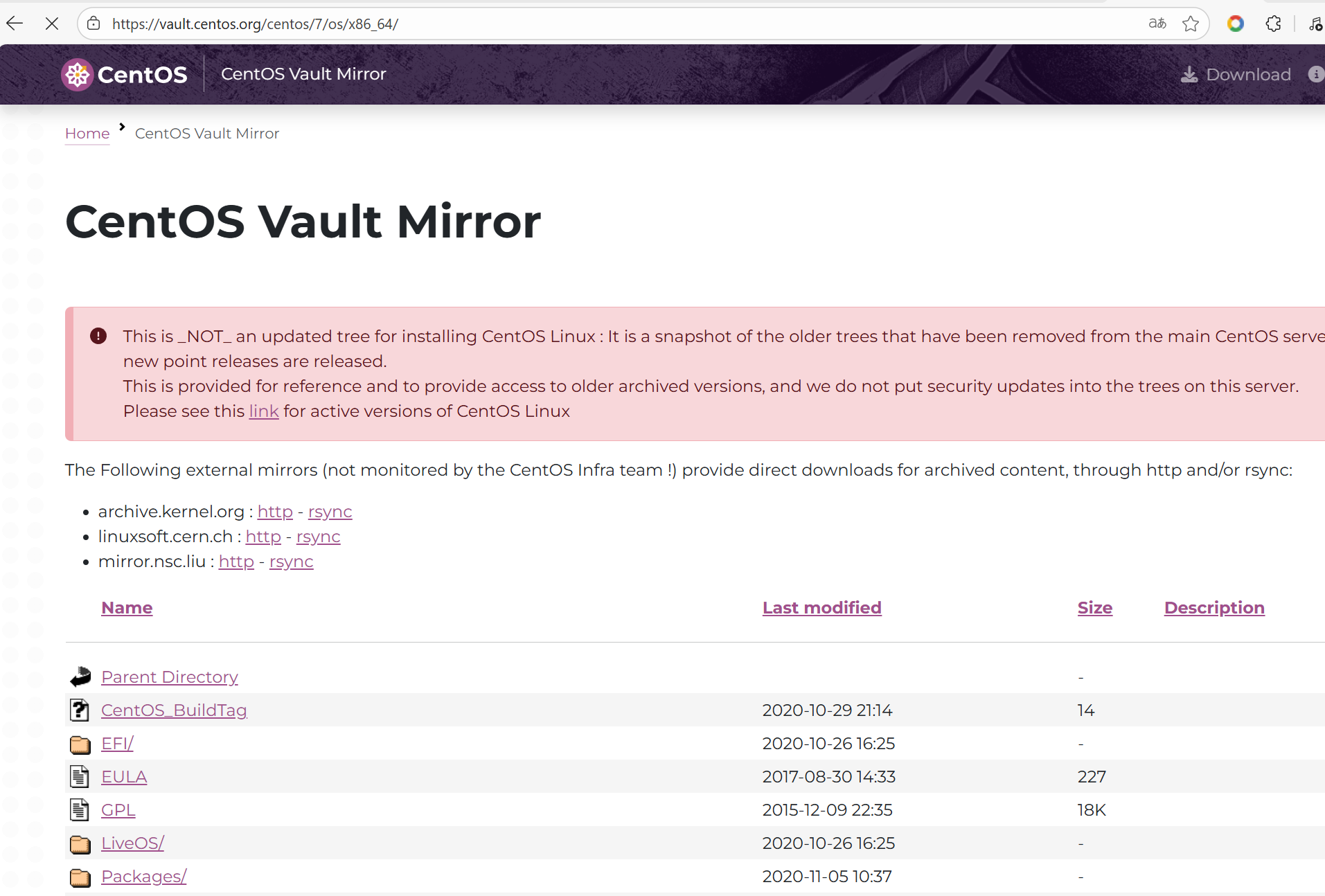Click the size value 18K
This screenshot has width=1325, height=896.
1092,809
